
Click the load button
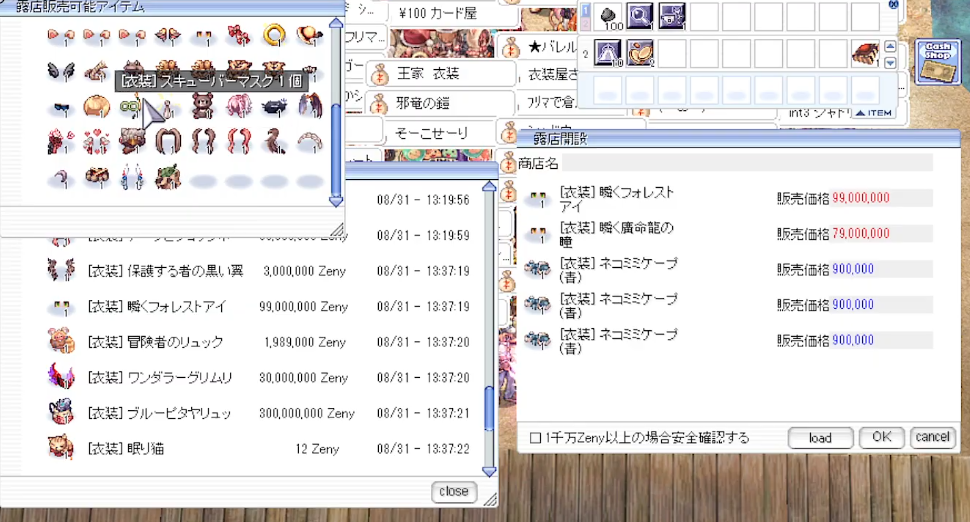point(820,438)
